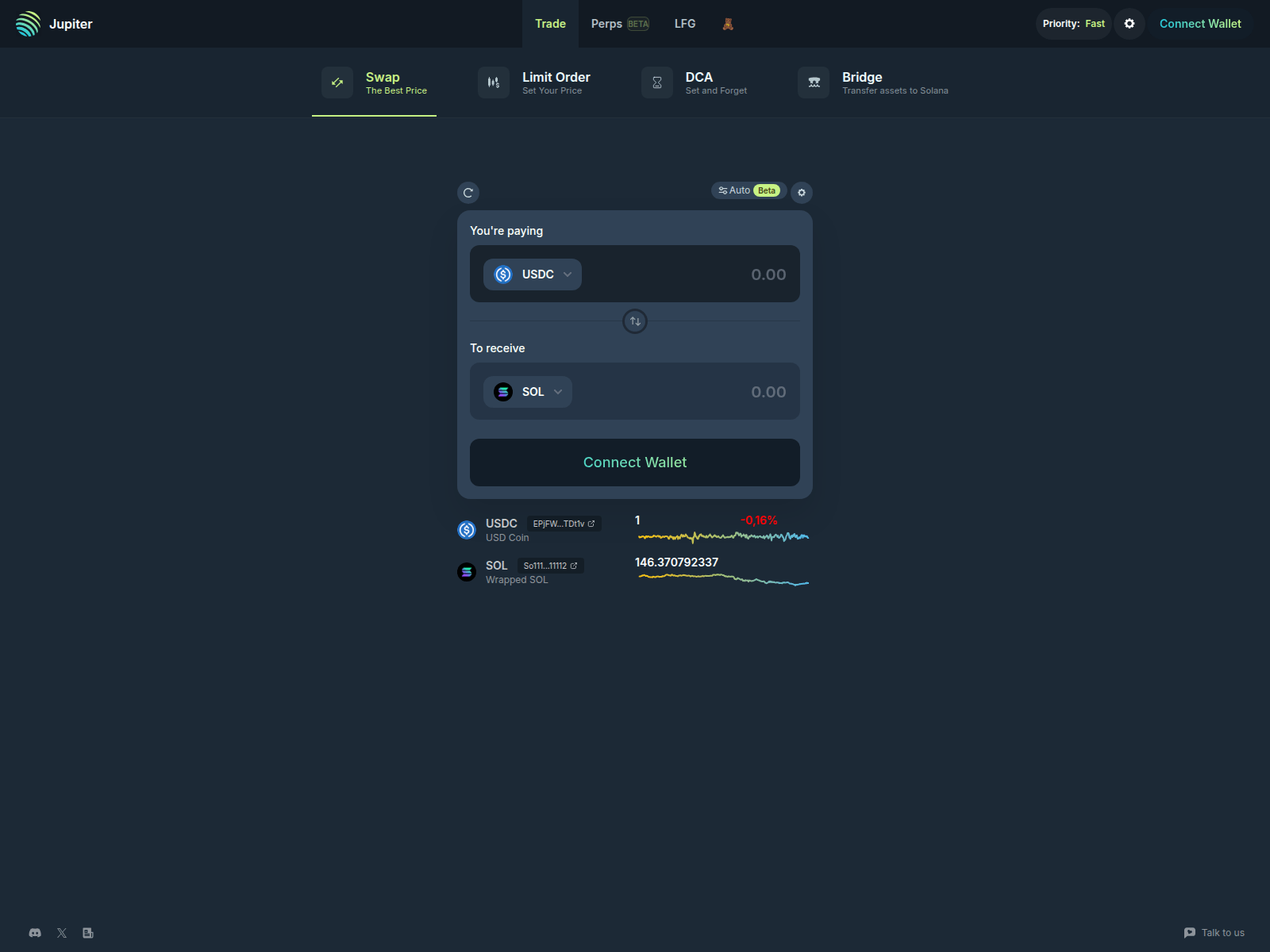Click the Swap tab arrows icon

337,83
